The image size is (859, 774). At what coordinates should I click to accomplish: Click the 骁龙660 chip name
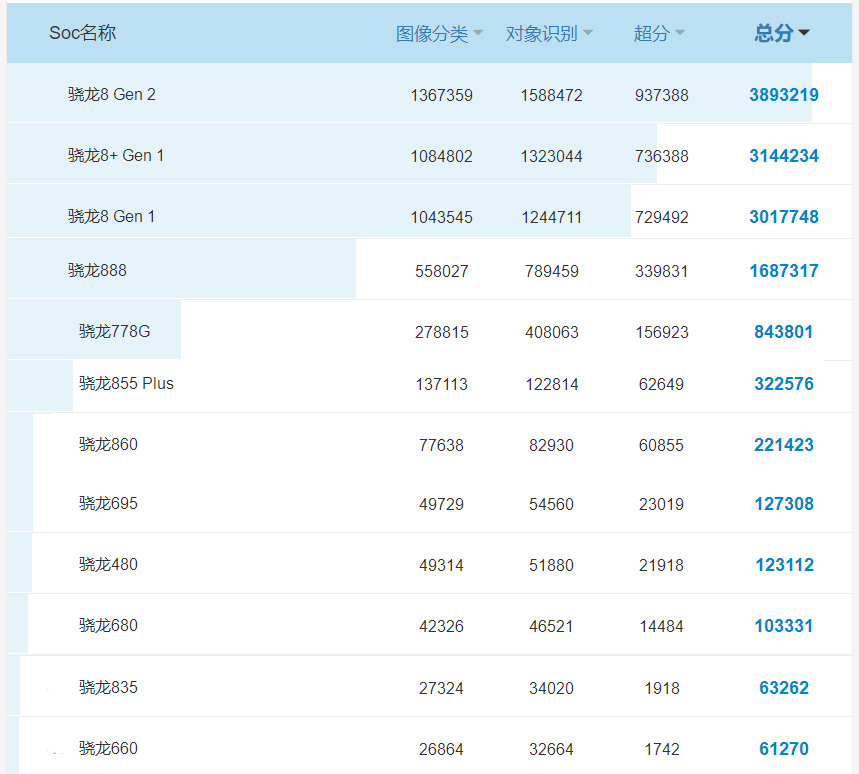(108, 749)
